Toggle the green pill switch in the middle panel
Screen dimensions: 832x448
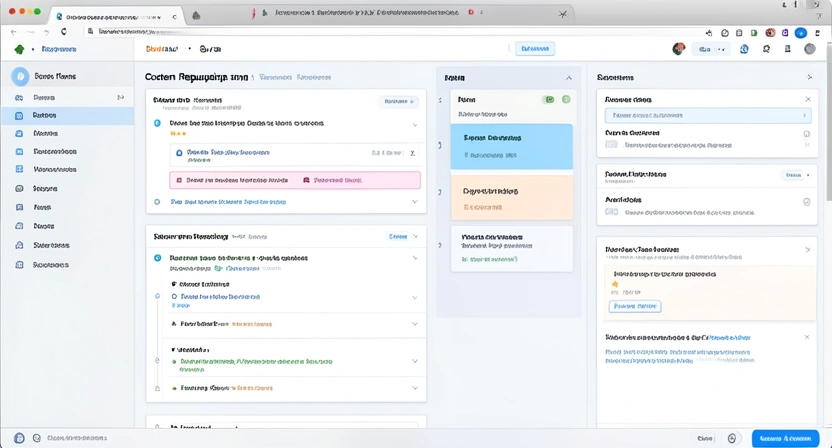[x=549, y=99]
